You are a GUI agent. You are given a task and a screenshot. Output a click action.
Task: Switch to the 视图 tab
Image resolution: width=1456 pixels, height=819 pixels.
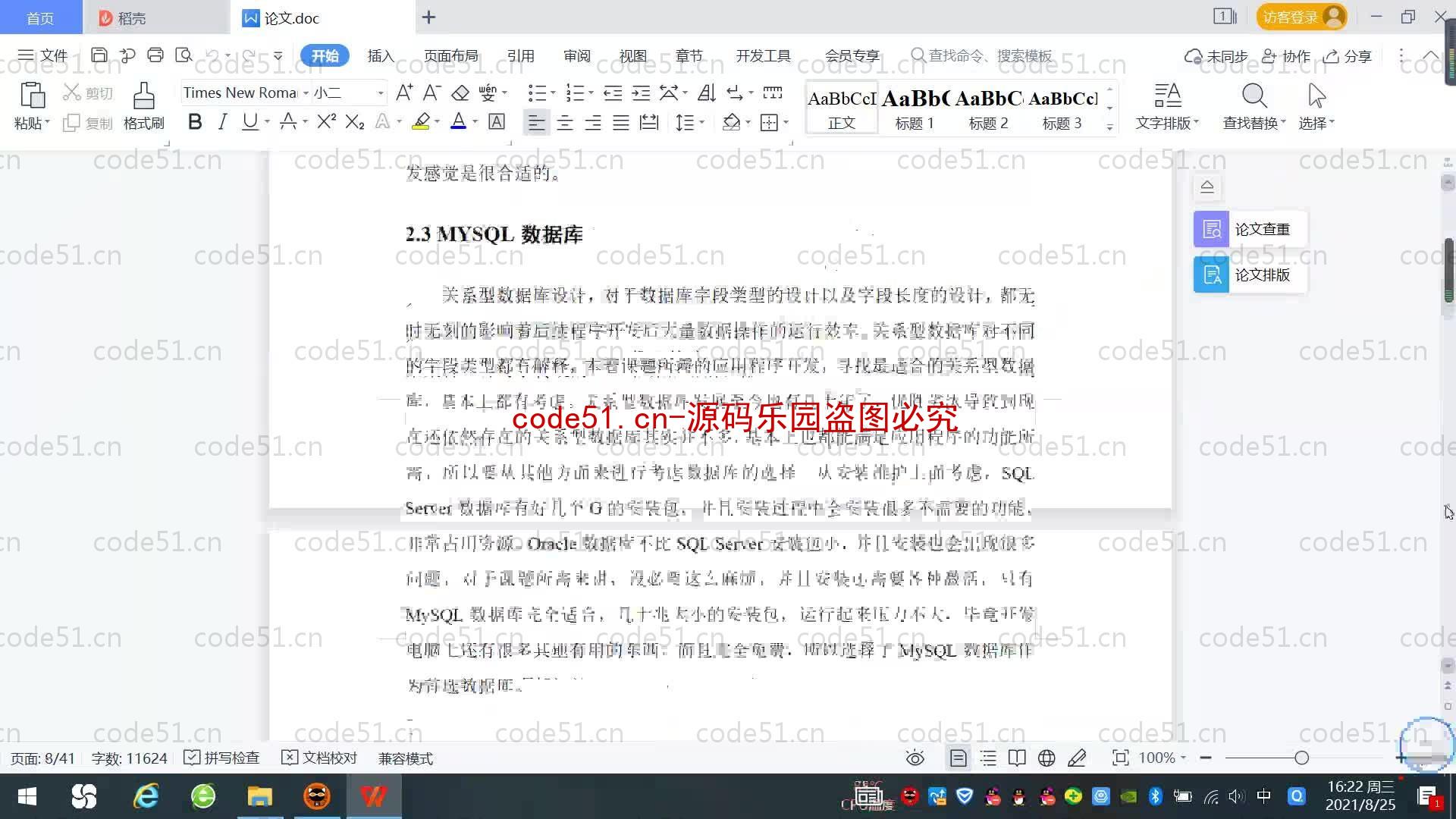click(x=632, y=55)
